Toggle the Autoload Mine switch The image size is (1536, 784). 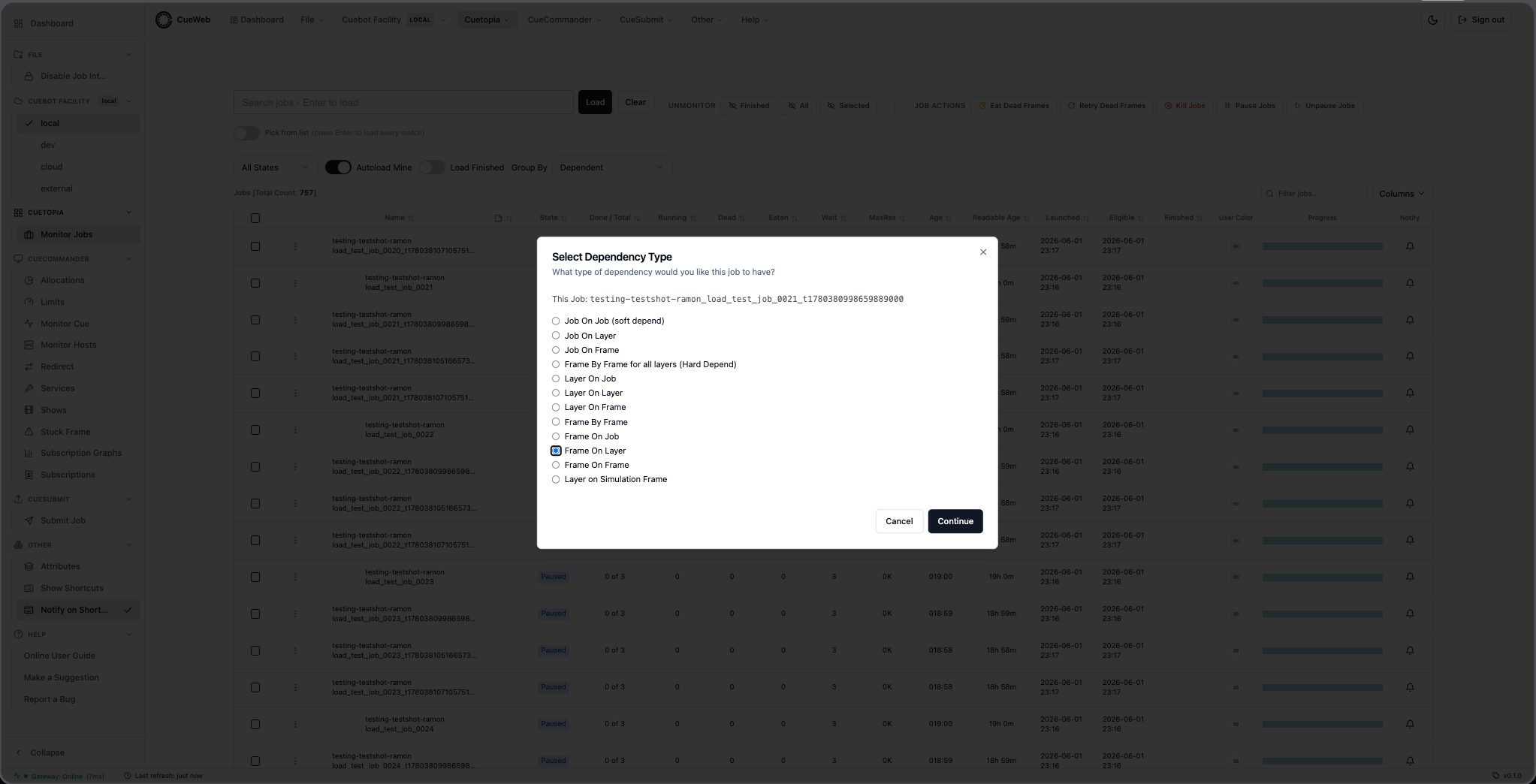[x=338, y=167]
